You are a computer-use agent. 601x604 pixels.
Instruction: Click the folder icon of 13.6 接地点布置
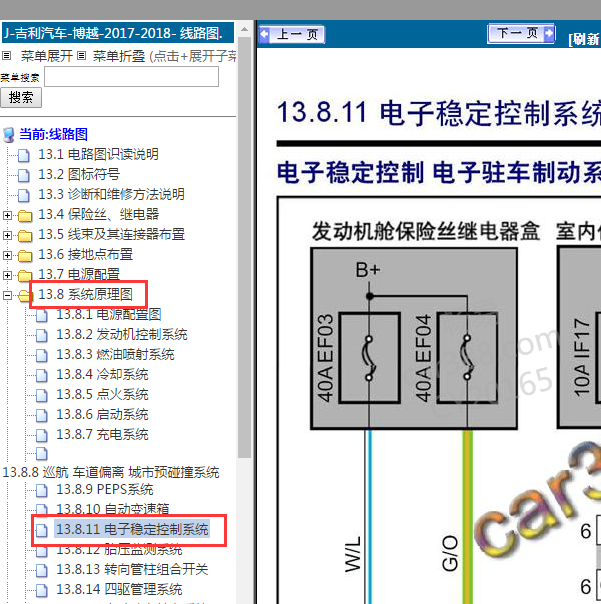click(25, 256)
